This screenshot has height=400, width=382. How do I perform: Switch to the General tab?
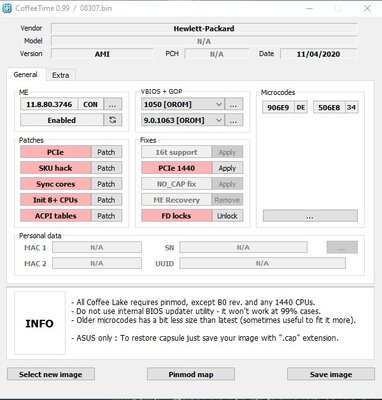click(25, 74)
